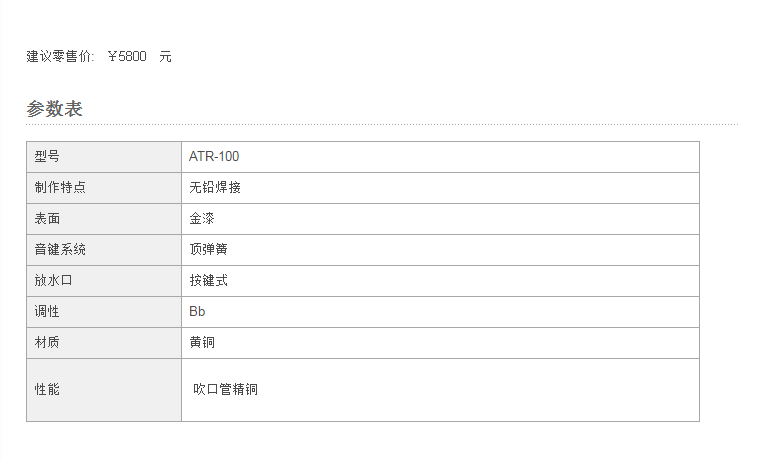
Task: Select the 性能 row label
Action: (x=104, y=390)
